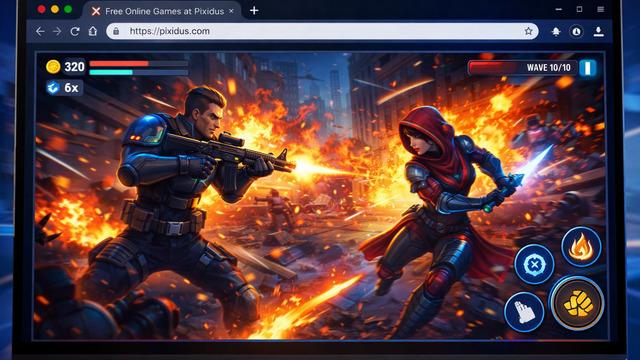
Task: Tap the hand grab skill button
Action: [524, 312]
